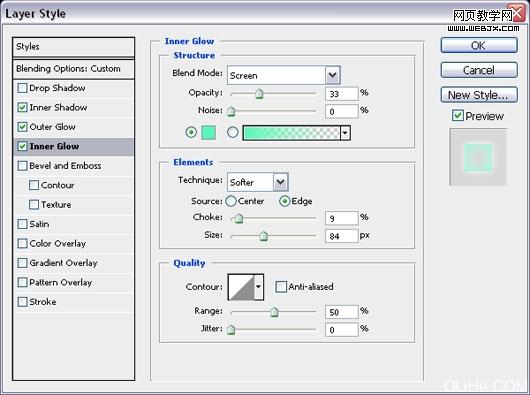530x395 pixels.
Task: Click the Range slider handle
Action: [274, 312]
